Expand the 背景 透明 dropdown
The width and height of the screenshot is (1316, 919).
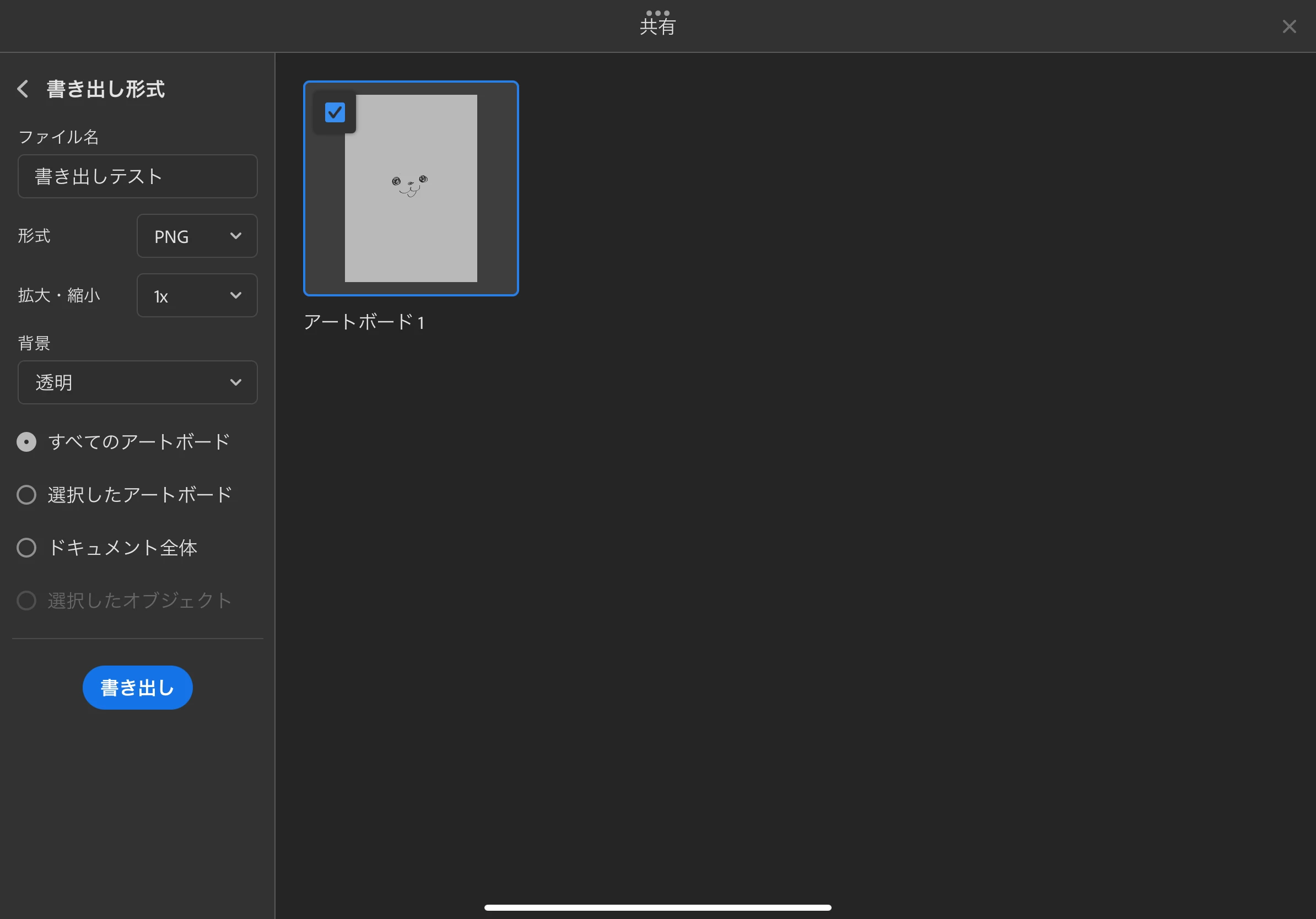(138, 382)
